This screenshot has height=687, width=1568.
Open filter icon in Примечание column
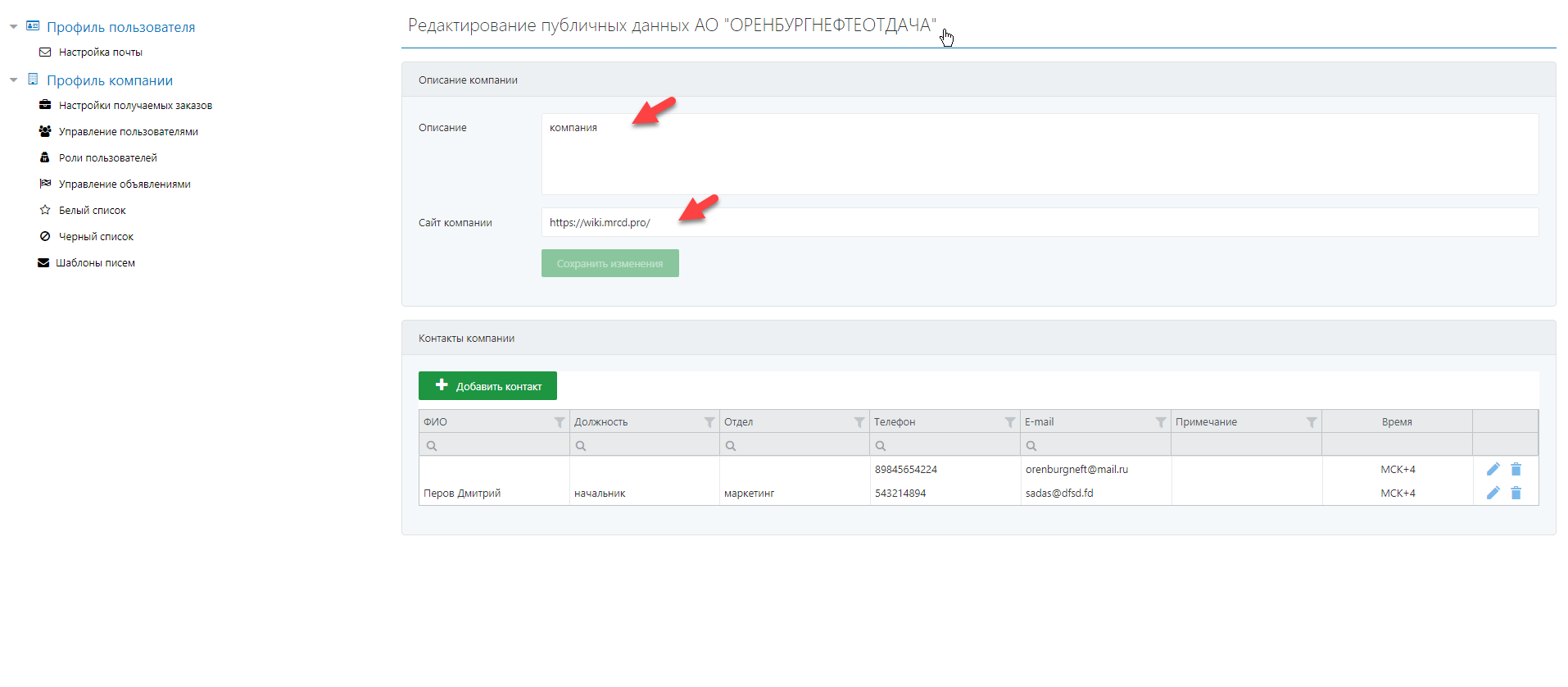1312,422
